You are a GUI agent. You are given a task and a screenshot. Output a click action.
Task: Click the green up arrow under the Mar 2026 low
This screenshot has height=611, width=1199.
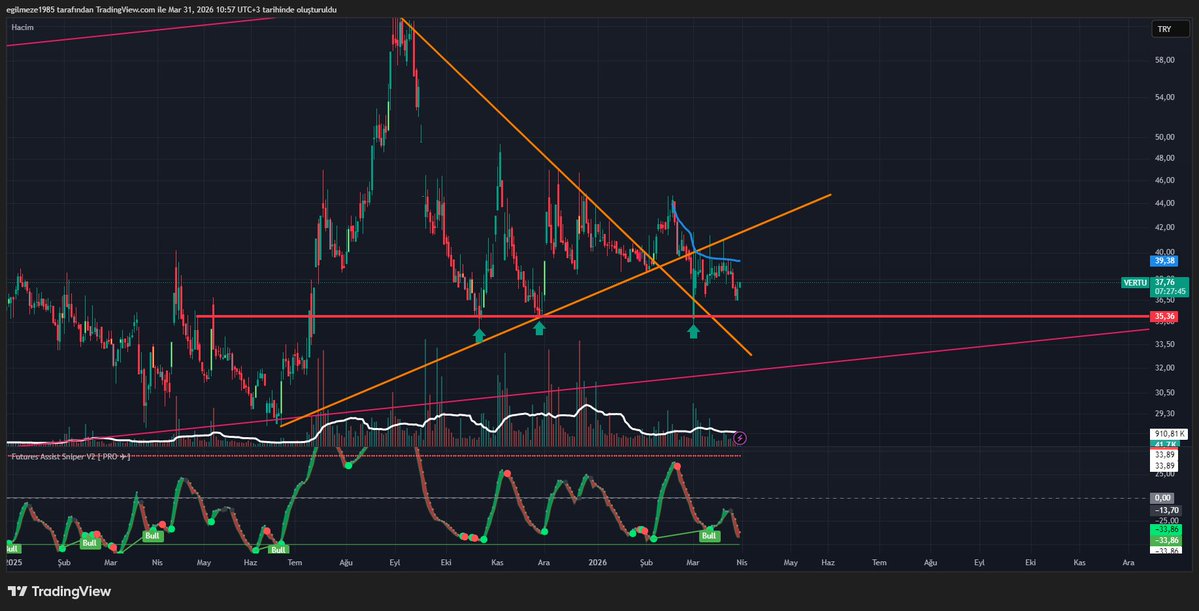pos(694,331)
